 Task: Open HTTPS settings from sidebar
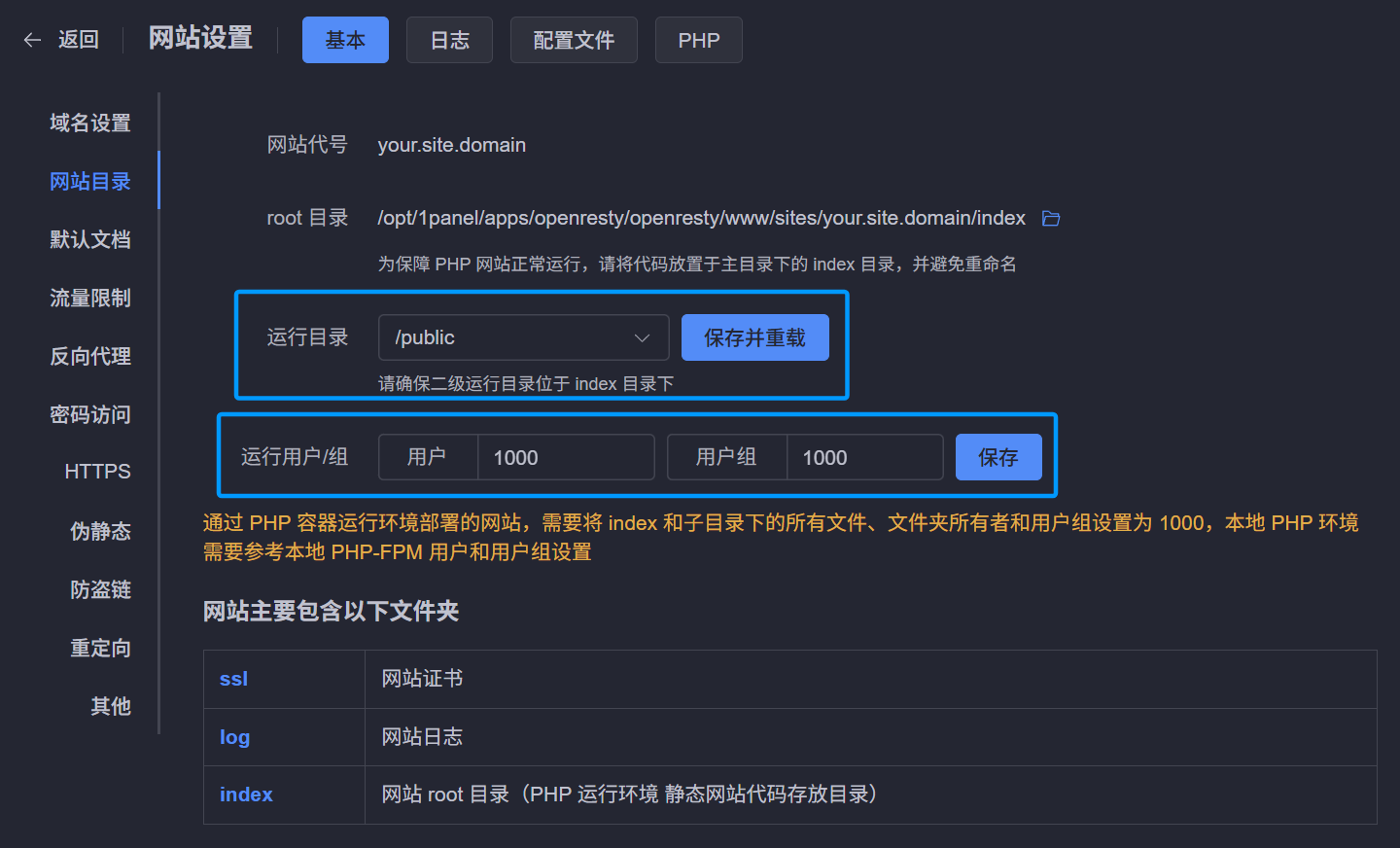click(97, 472)
